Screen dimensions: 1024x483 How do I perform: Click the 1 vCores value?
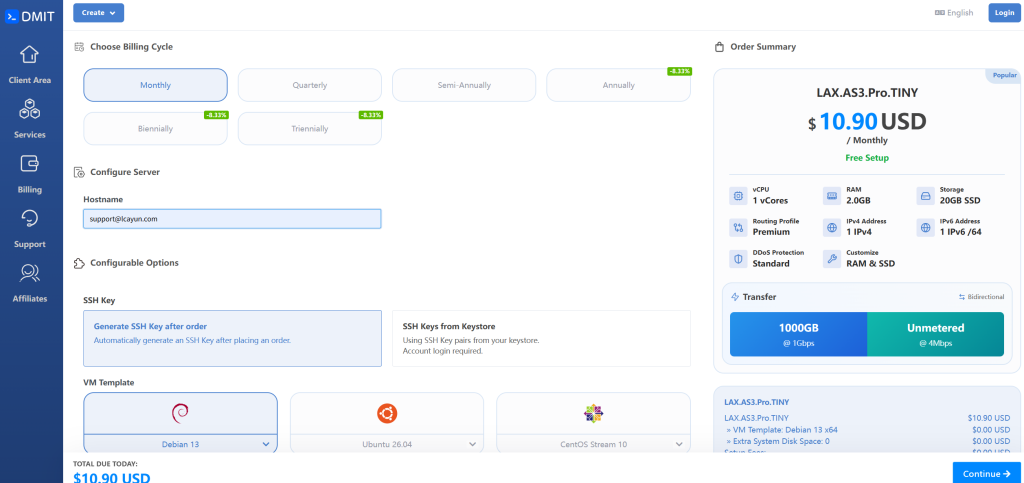tap(770, 200)
